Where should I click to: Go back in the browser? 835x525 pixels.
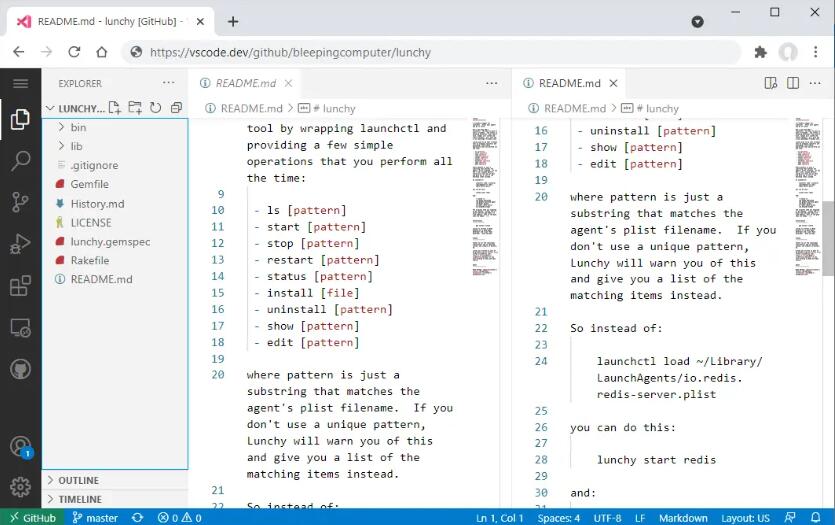tap(19, 52)
